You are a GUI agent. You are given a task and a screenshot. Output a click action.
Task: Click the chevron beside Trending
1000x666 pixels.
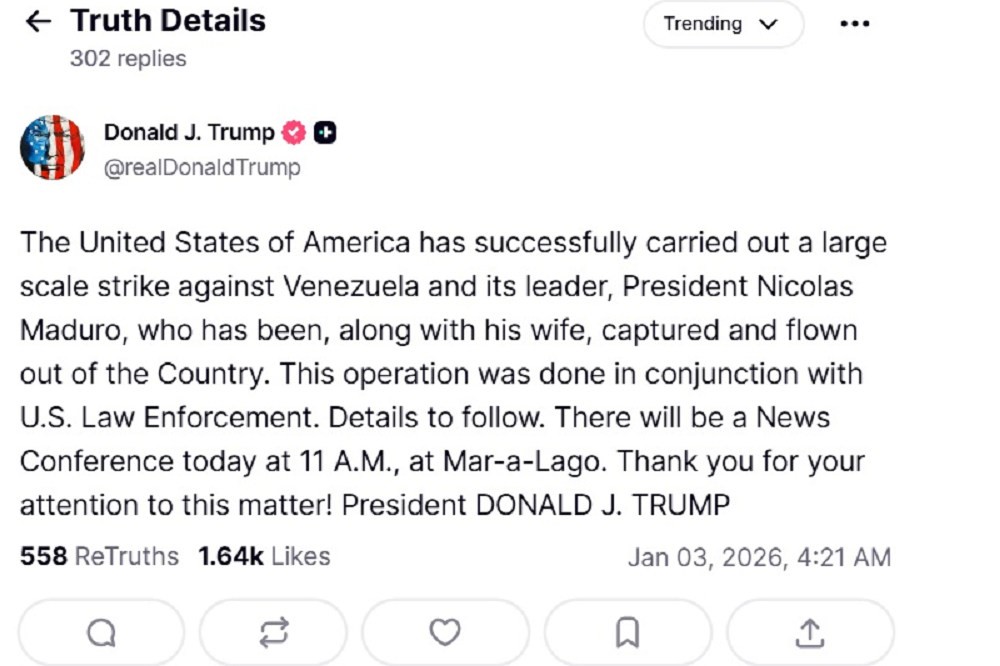768,25
